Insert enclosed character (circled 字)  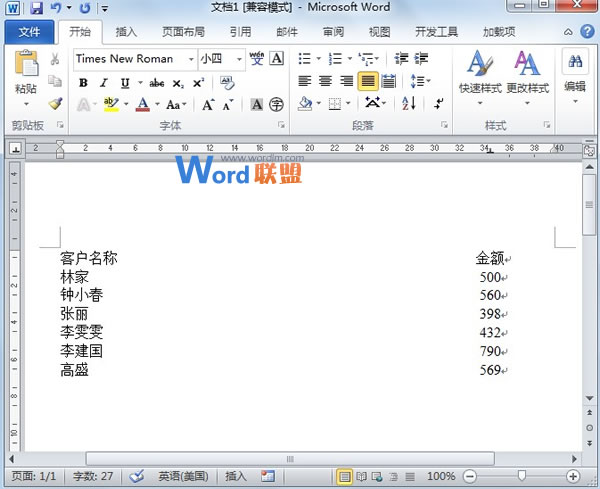point(276,104)
